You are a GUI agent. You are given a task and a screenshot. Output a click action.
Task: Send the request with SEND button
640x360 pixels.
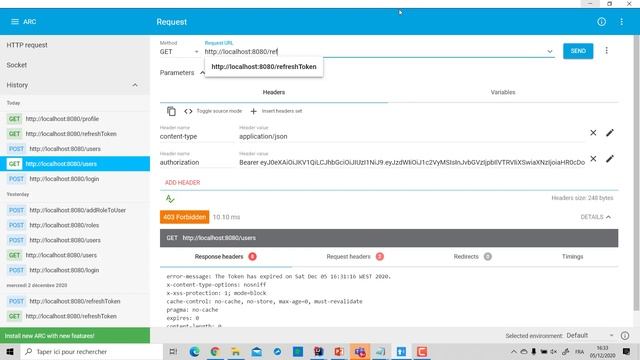click(578, 51)
